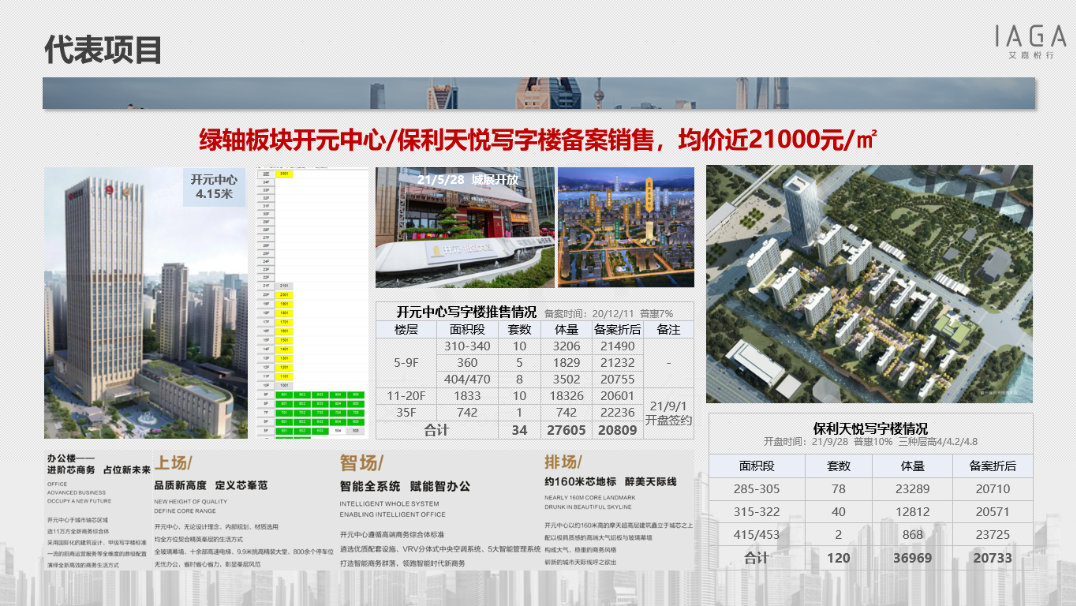This screenshot has width=1076, height=606.
Task: Click the 智能全系统 赋能智办公 subheading
Action: point(405,487)
